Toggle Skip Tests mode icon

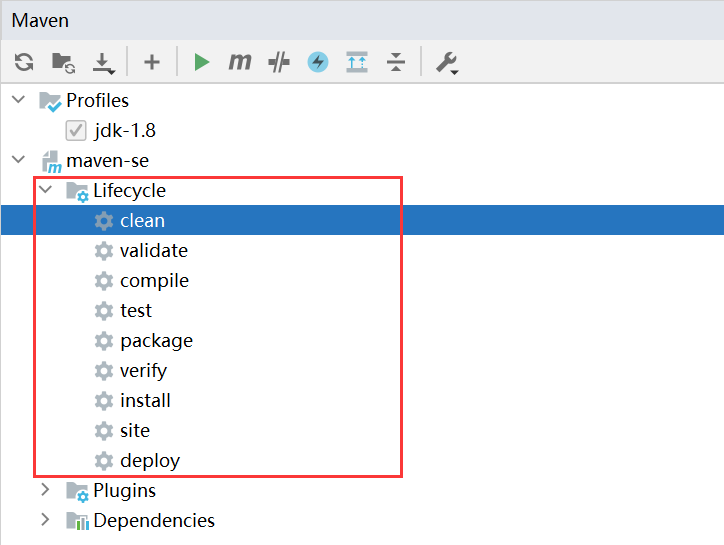tap(279, 62)
